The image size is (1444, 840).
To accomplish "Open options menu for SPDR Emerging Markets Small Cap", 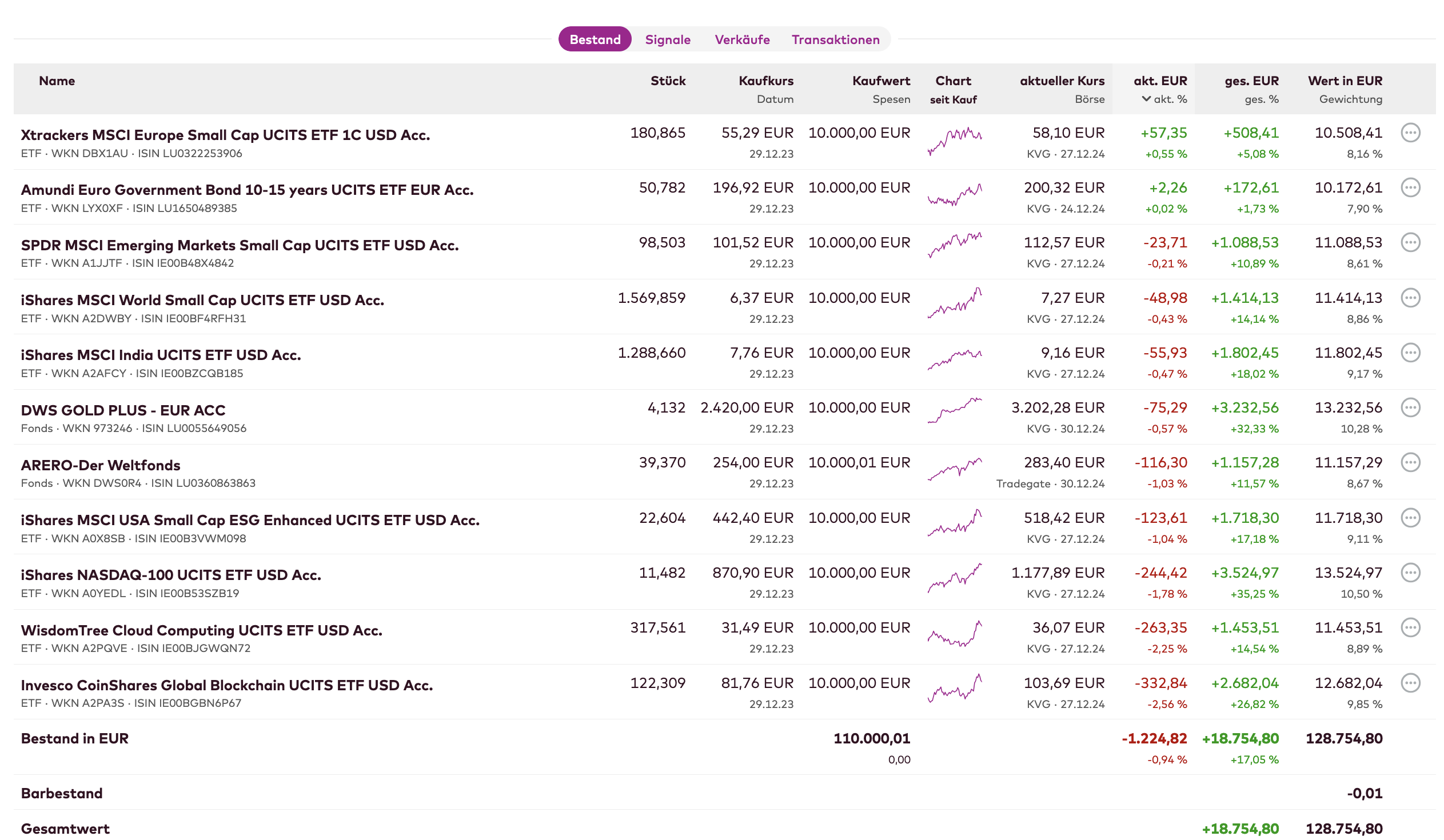I will tap(1410, 243).
